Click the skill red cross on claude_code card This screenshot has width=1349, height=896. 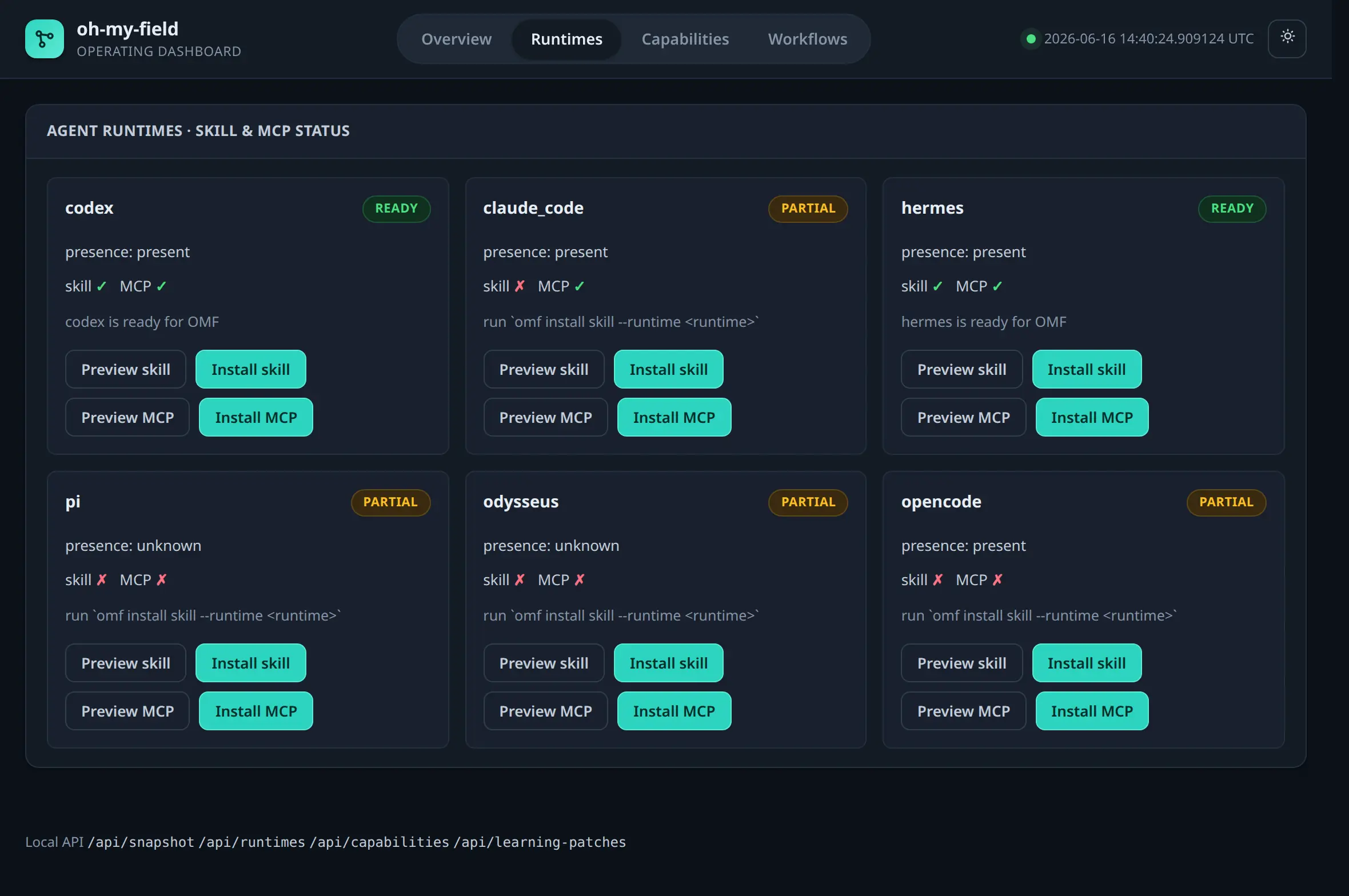click(520, 286)
